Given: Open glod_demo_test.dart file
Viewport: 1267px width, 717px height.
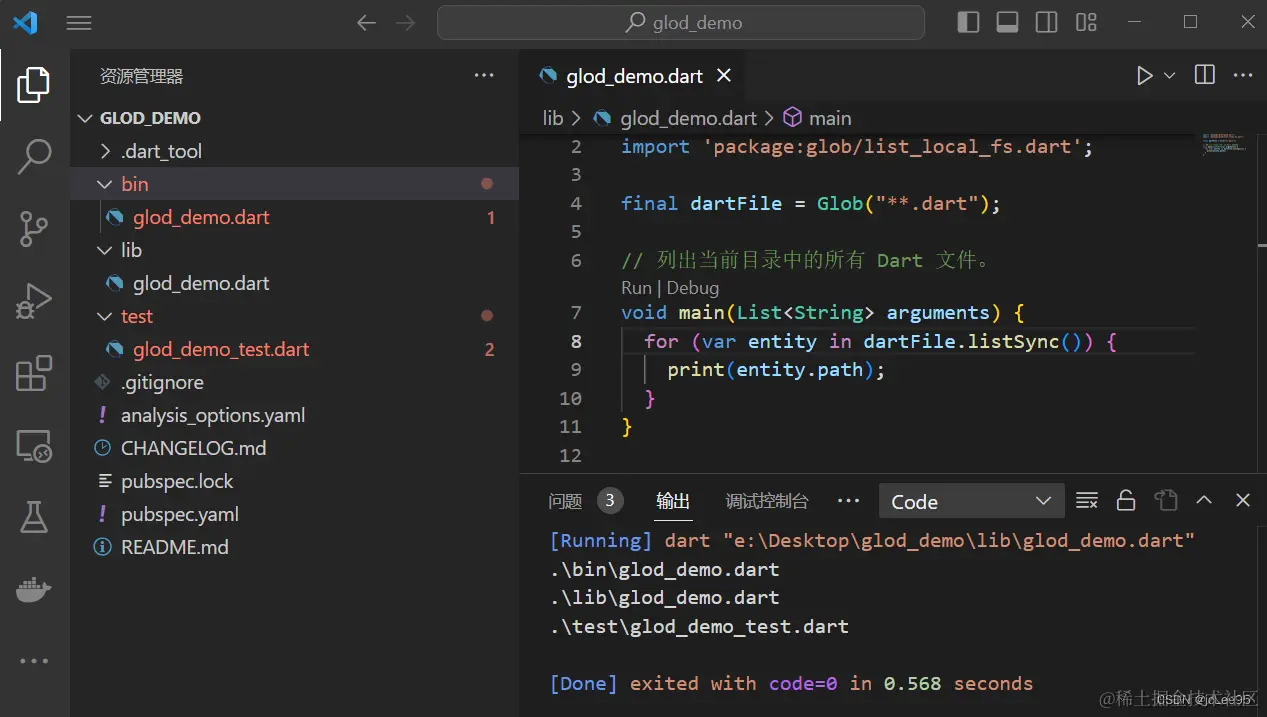Looking at the screenshot, I should 294,349.
